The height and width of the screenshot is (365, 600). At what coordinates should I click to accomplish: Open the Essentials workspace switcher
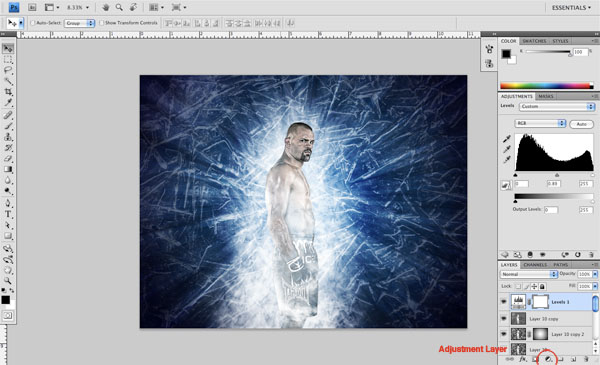[x=571, y=8]
